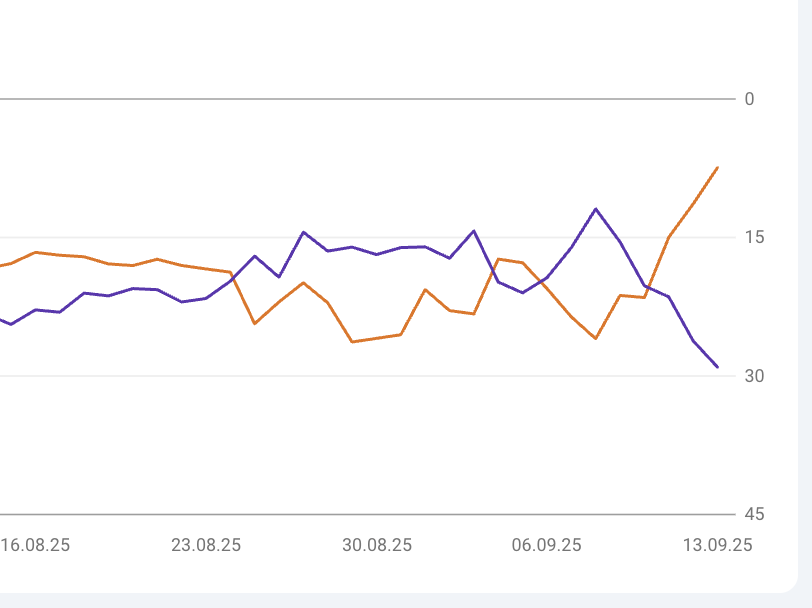The image size is (812, 608).
Task: Select the 23.08.25 date label
Action: 206,545
